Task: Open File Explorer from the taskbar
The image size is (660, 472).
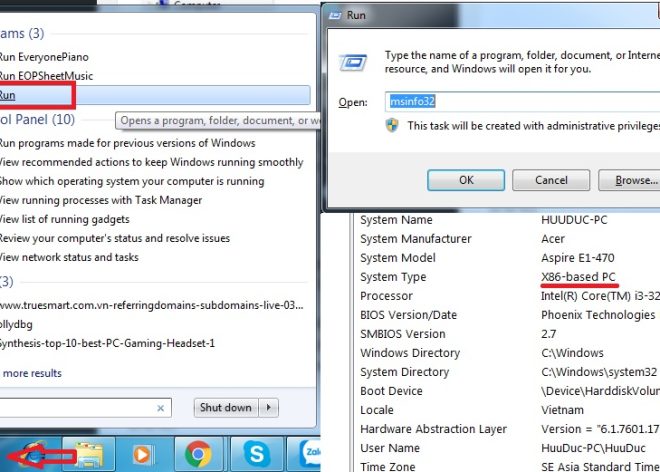Action: point(89,454)
